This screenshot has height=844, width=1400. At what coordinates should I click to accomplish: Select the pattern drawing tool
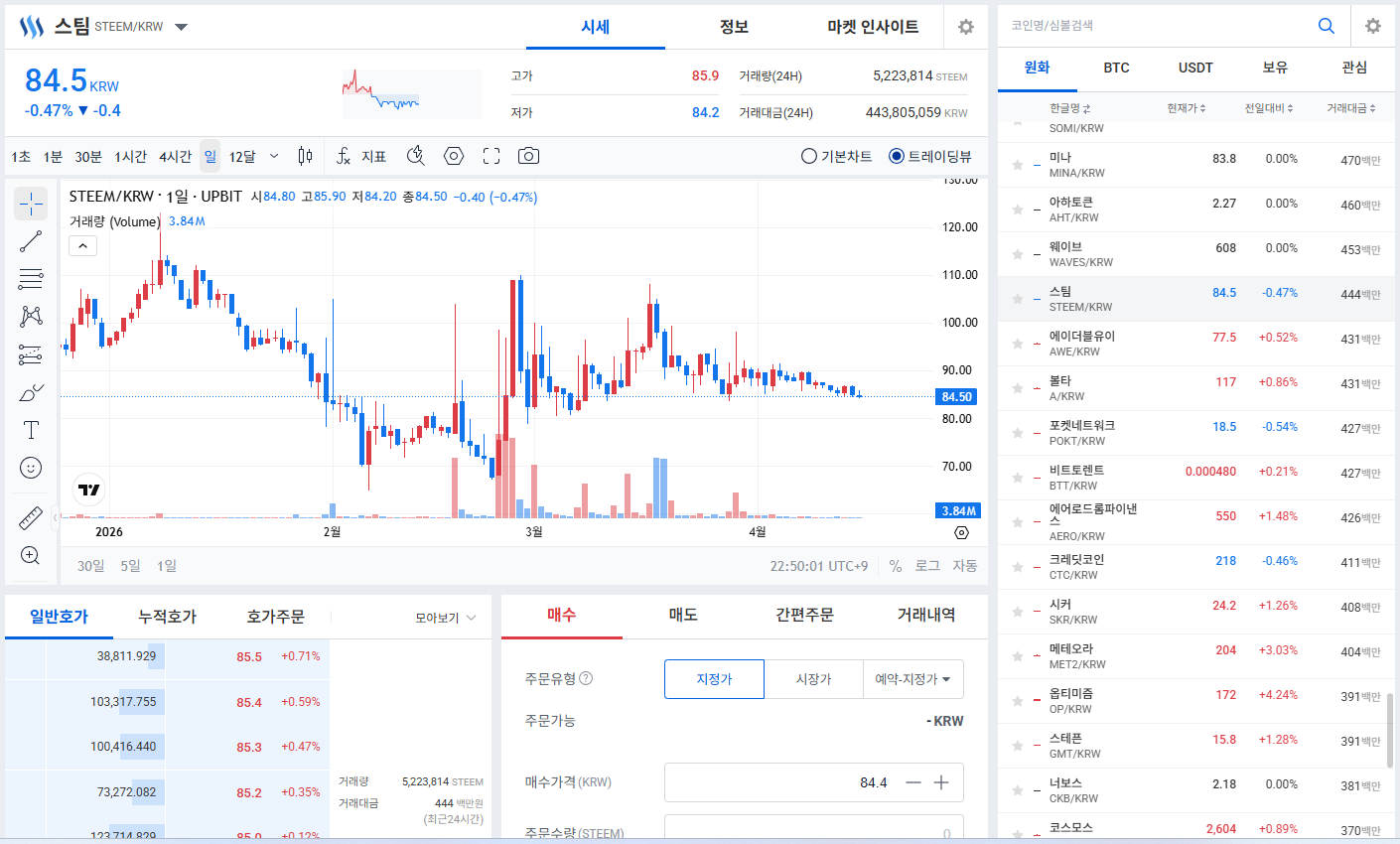coord(31,317)
